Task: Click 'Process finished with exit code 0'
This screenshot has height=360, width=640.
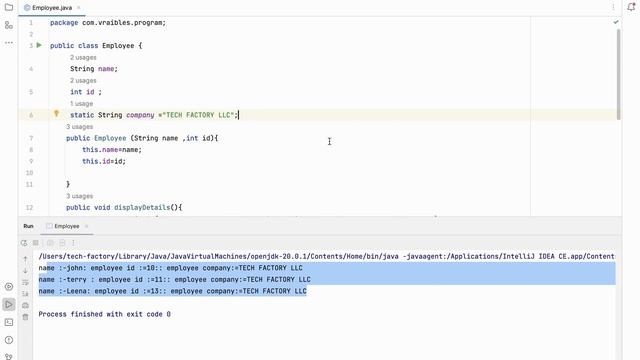Action: click(104, 314)
